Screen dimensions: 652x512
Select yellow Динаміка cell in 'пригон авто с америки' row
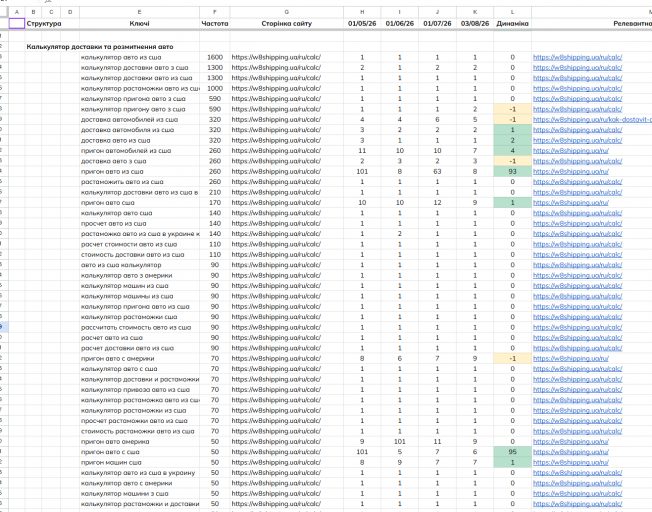click(512, 359)
